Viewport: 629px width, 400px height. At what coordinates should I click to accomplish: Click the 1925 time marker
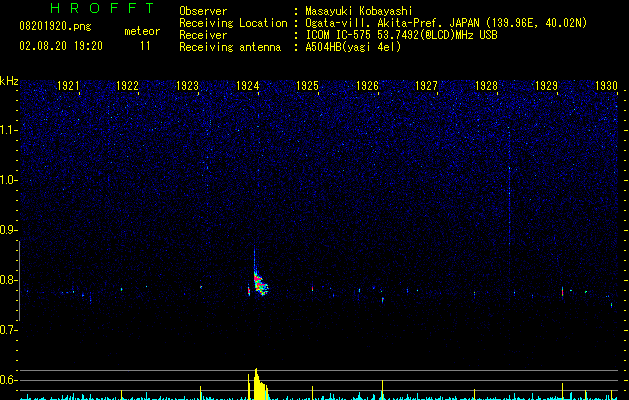tap(307, 86)
